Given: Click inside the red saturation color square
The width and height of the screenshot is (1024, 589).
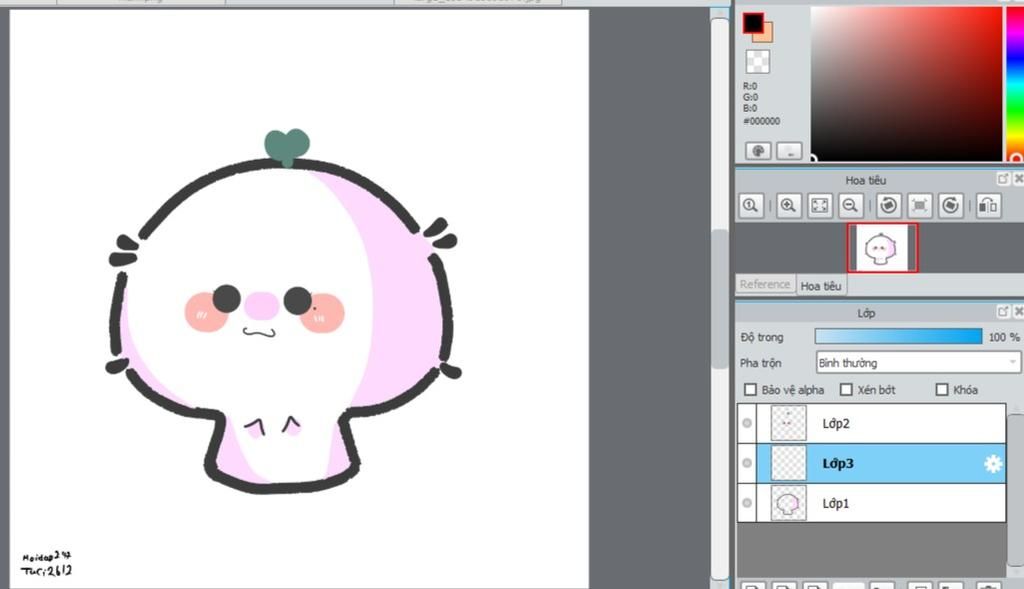Looking at the screenshot, I should tap(906, 84).
